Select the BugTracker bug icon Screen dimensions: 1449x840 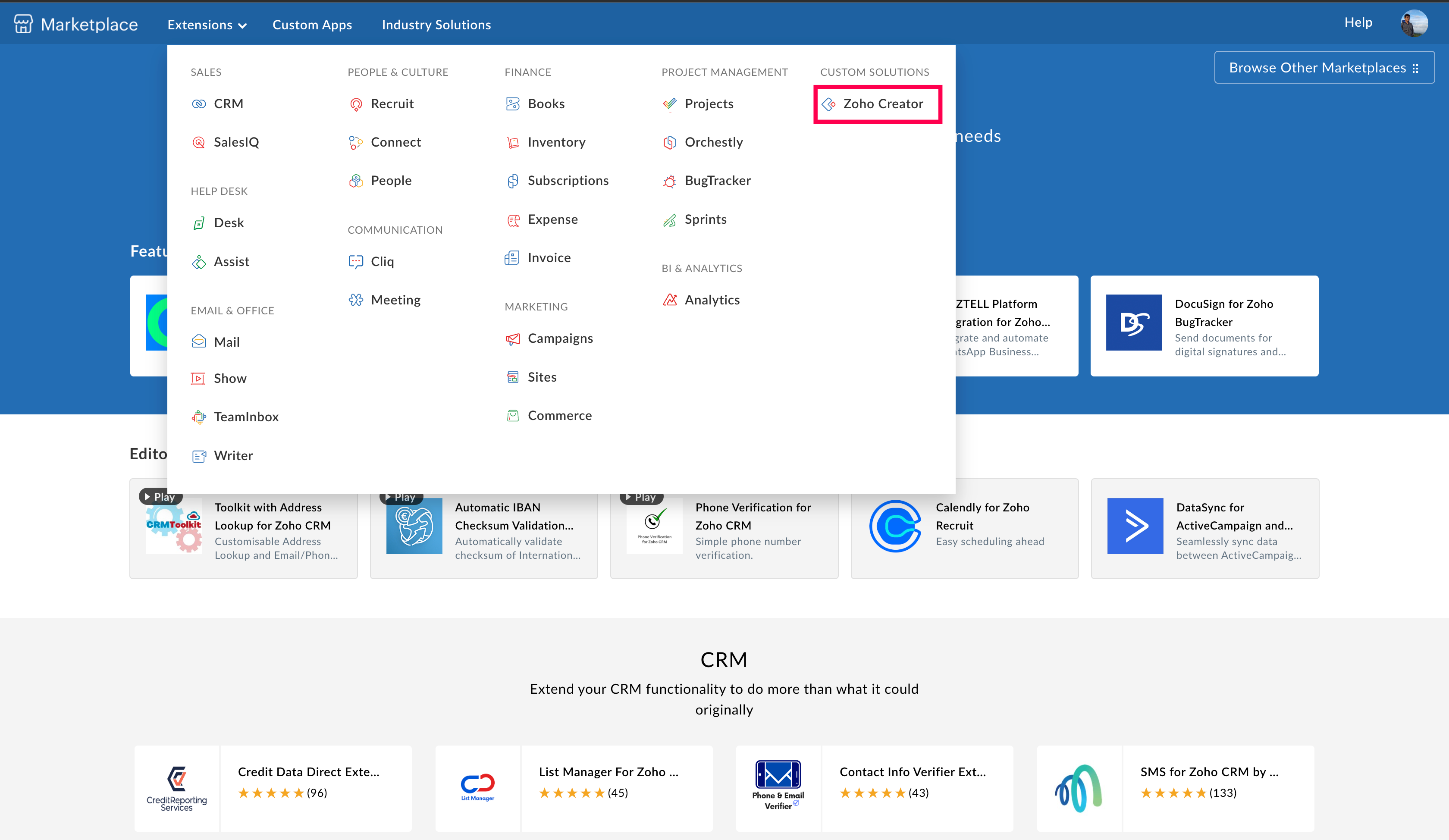point(669,181)
